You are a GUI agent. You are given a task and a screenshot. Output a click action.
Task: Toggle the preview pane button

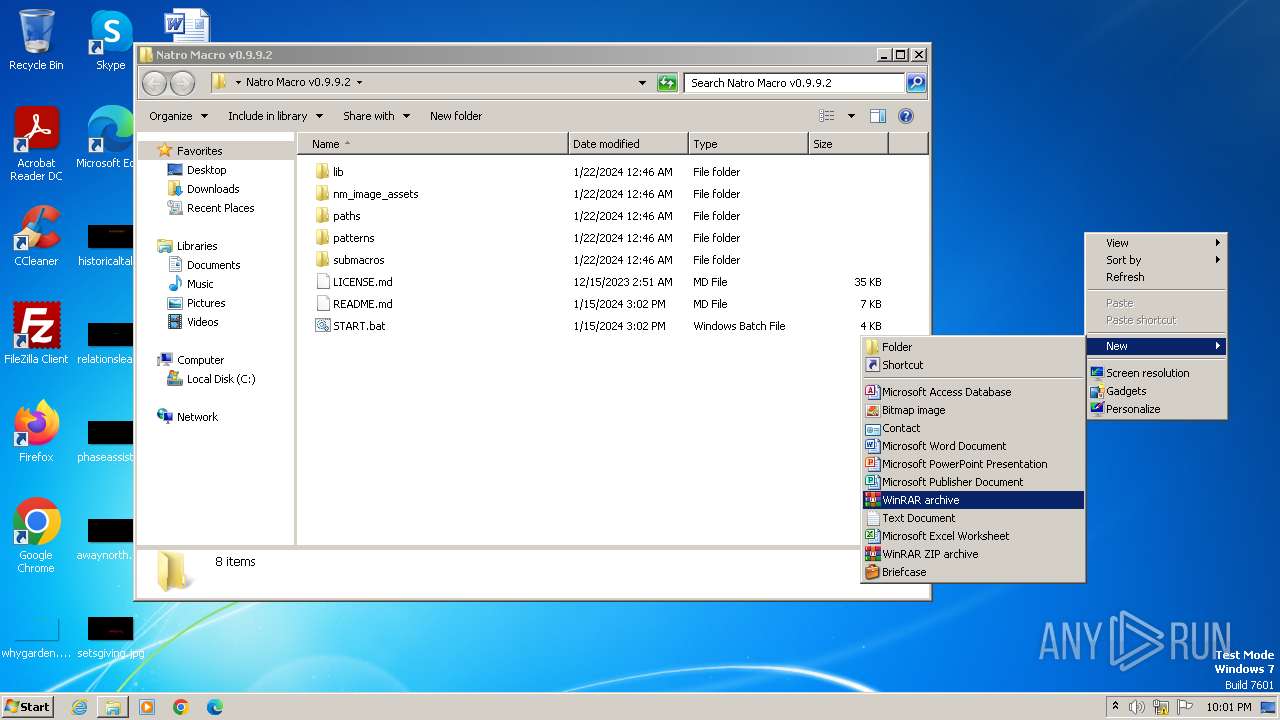877,116
